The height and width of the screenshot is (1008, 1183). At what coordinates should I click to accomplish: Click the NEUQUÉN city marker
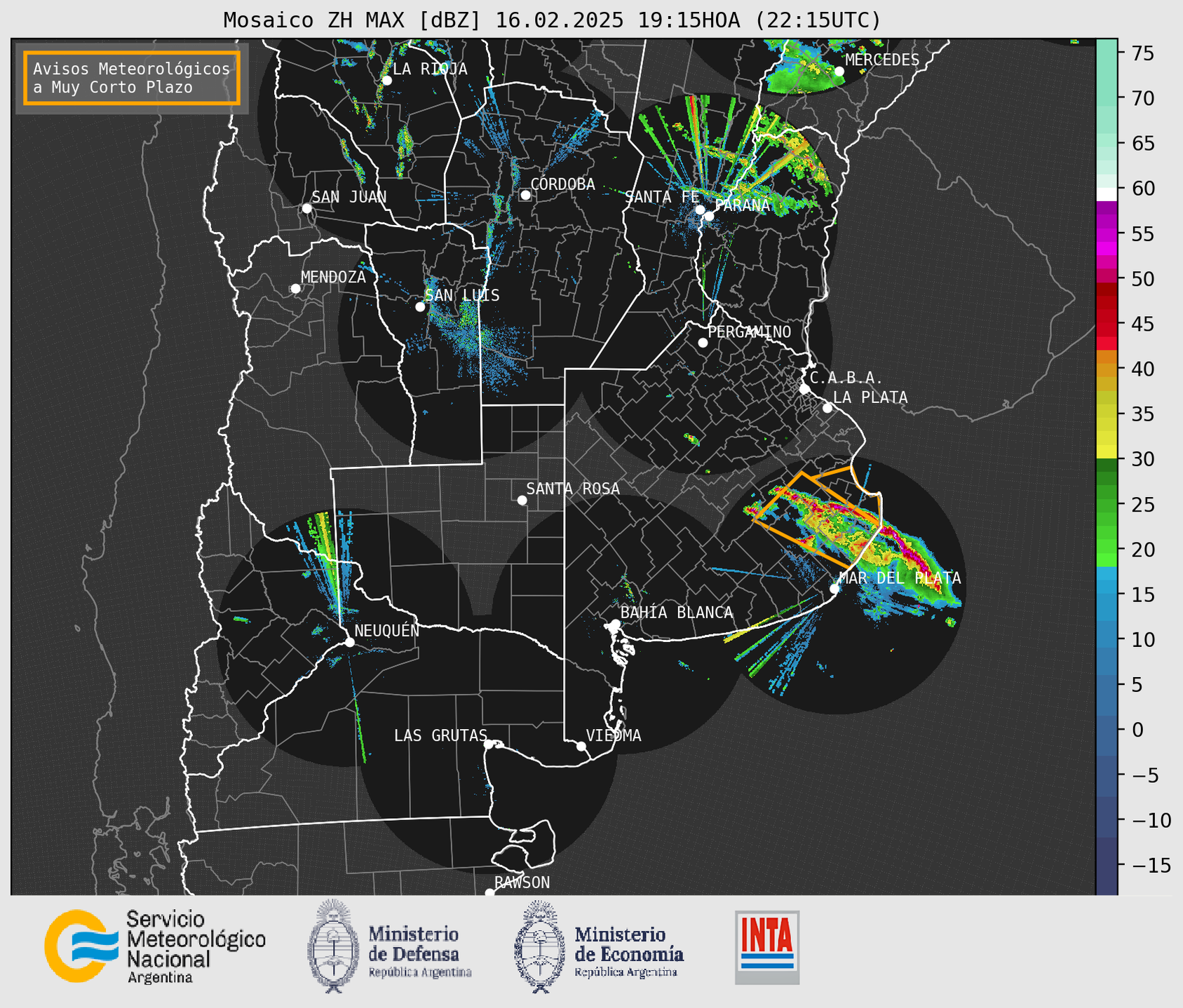[349, 642]
